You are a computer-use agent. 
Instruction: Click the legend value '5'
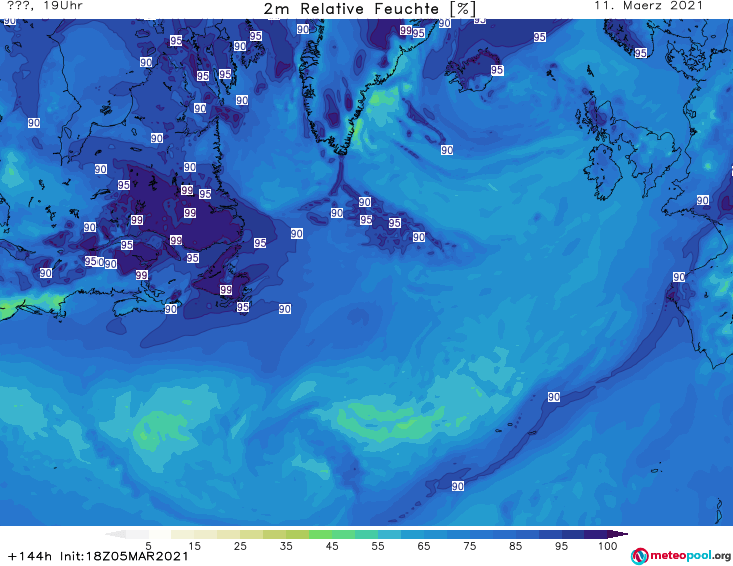pos(148,546)
